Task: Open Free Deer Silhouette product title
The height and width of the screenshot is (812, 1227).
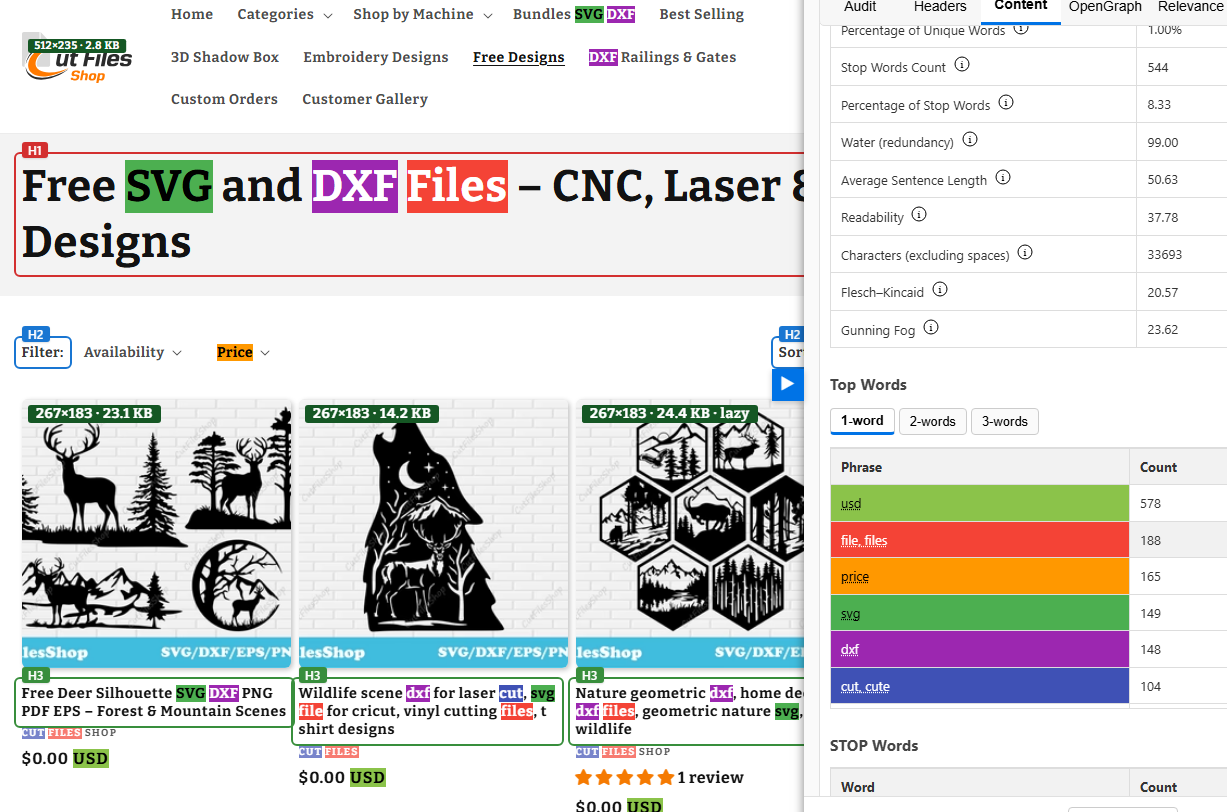Action: point(154,702)
